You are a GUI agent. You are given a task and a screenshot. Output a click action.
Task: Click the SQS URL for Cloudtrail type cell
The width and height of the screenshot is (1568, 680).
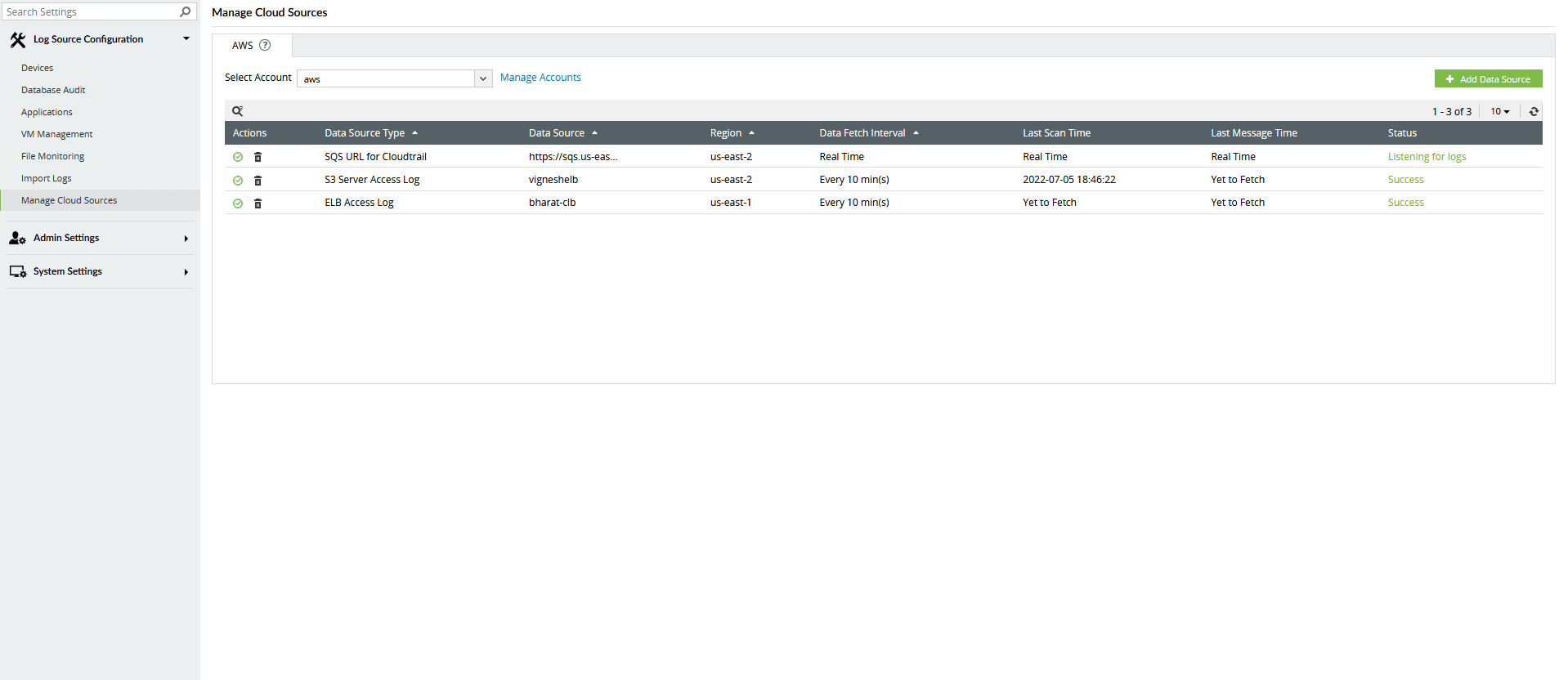click(375, 157)
